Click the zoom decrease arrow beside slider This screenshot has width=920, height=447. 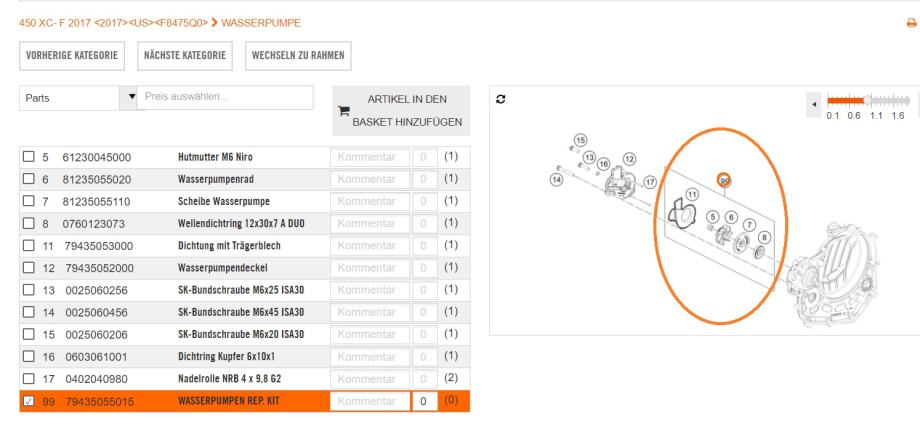click(x=813, y=103)
